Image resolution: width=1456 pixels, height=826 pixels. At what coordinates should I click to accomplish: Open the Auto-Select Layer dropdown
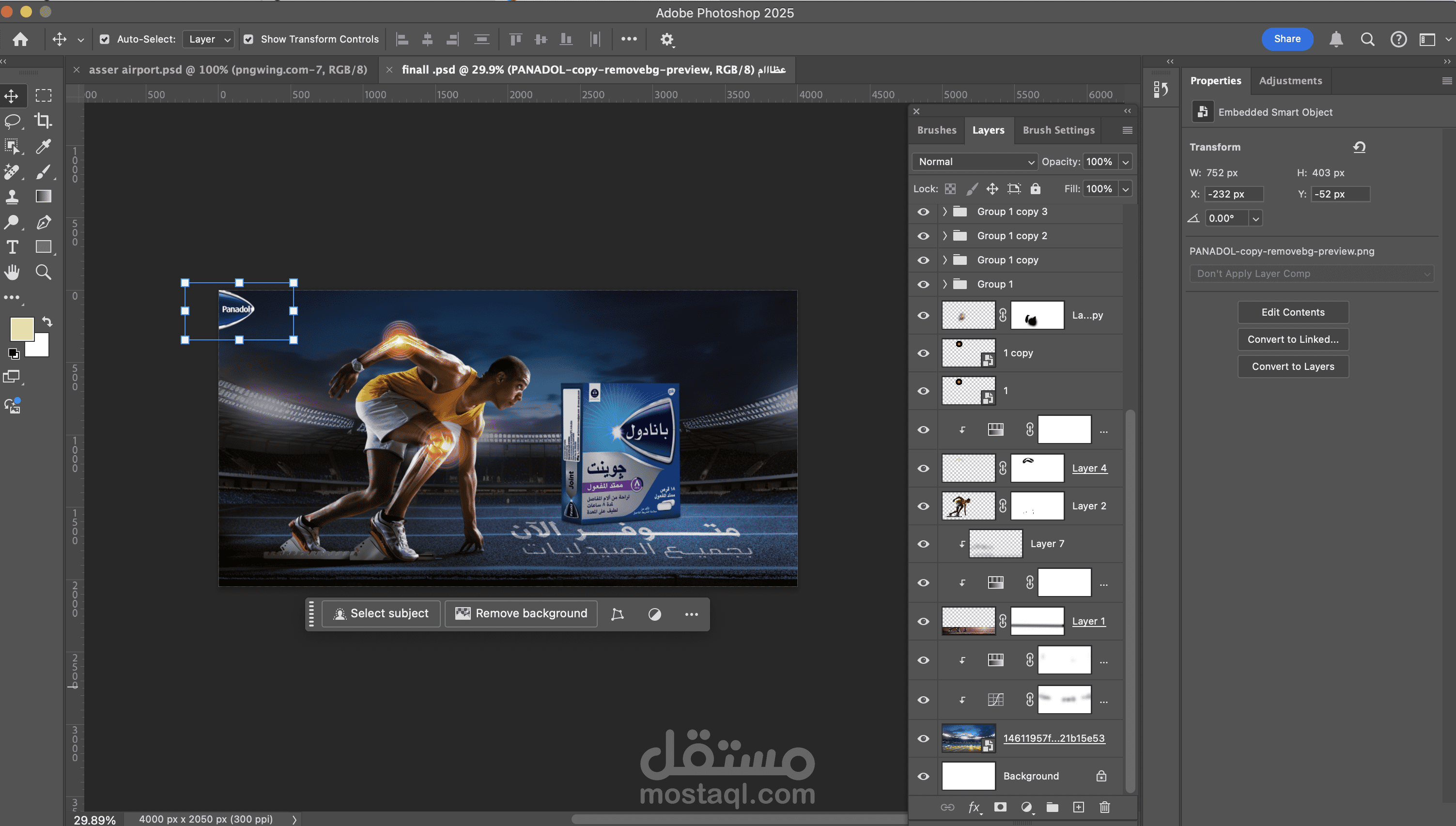click(209, 39)
